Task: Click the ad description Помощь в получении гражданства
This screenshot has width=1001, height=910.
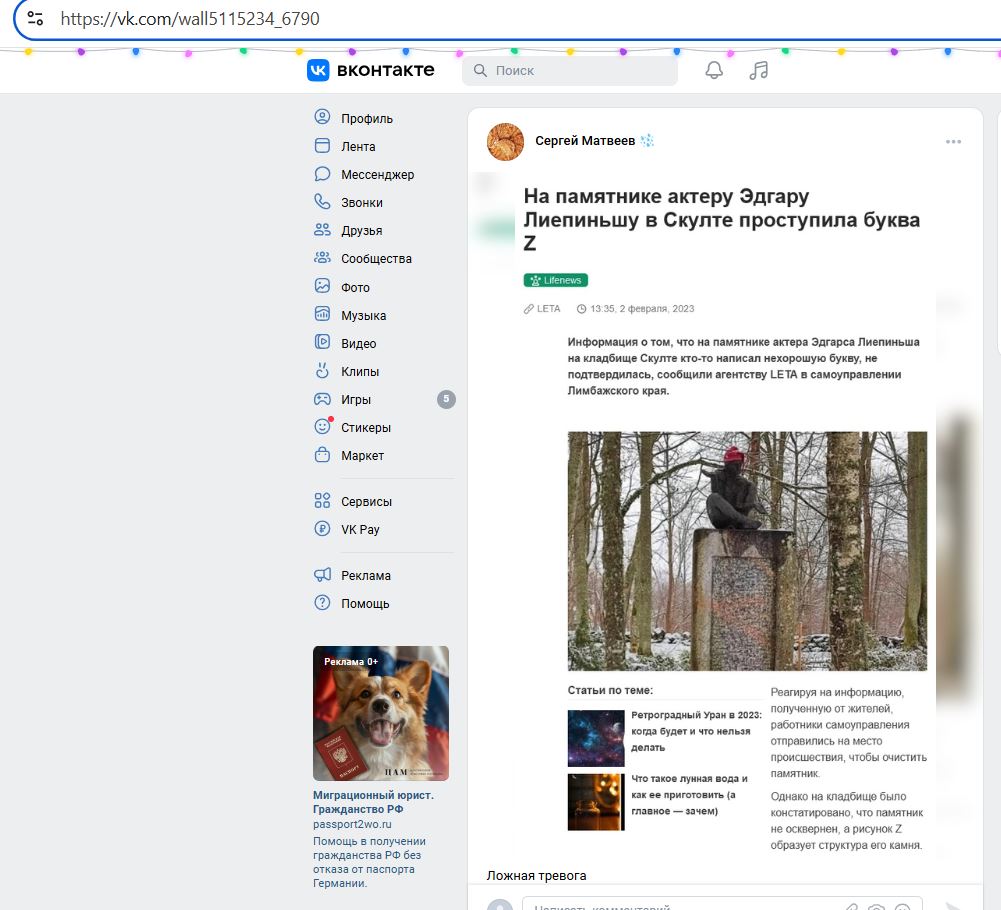Action: [370, 862]
